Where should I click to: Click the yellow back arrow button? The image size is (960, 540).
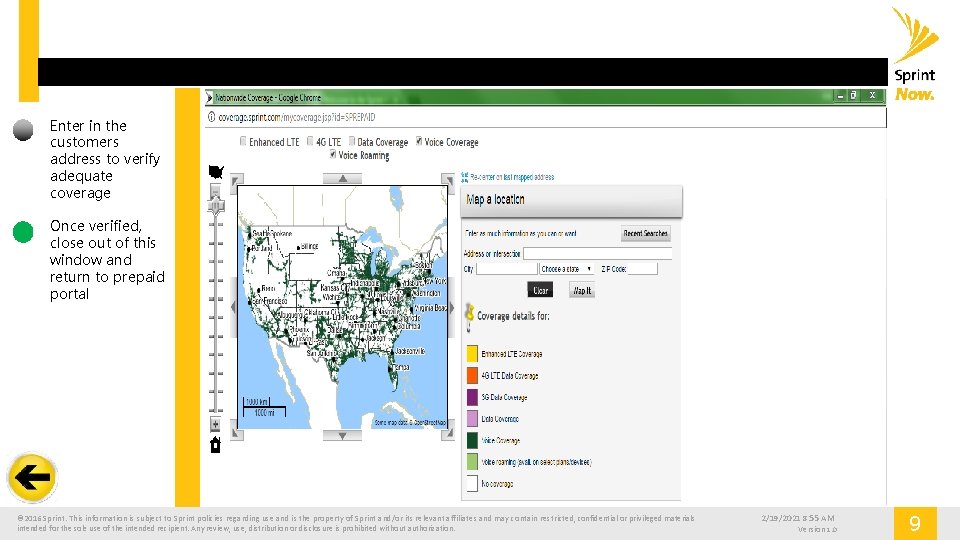pos(32,478)
